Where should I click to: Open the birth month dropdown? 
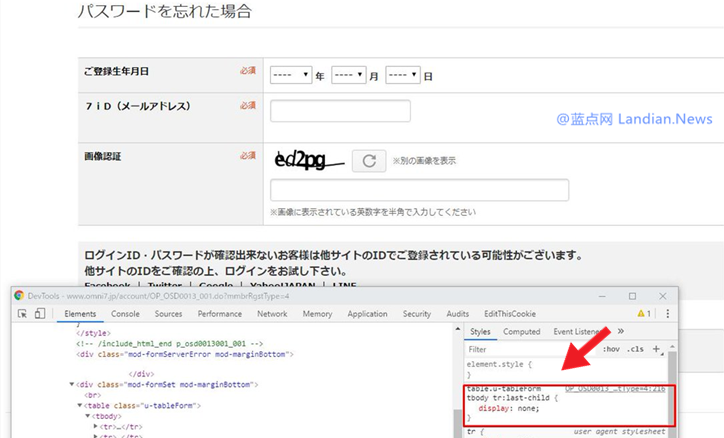(x=348, y=75)
